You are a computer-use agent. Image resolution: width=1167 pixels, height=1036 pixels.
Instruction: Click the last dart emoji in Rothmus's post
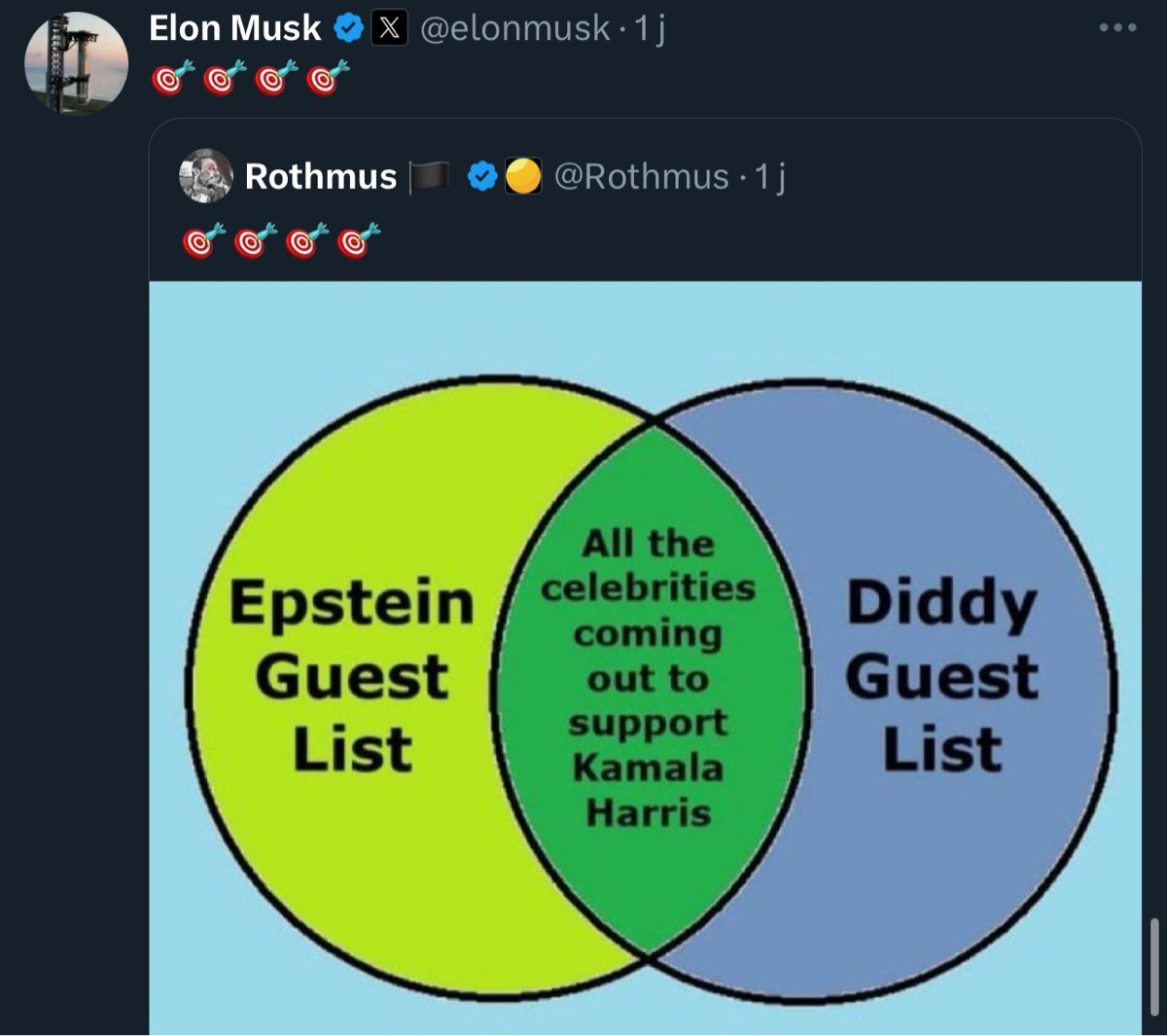358,239
